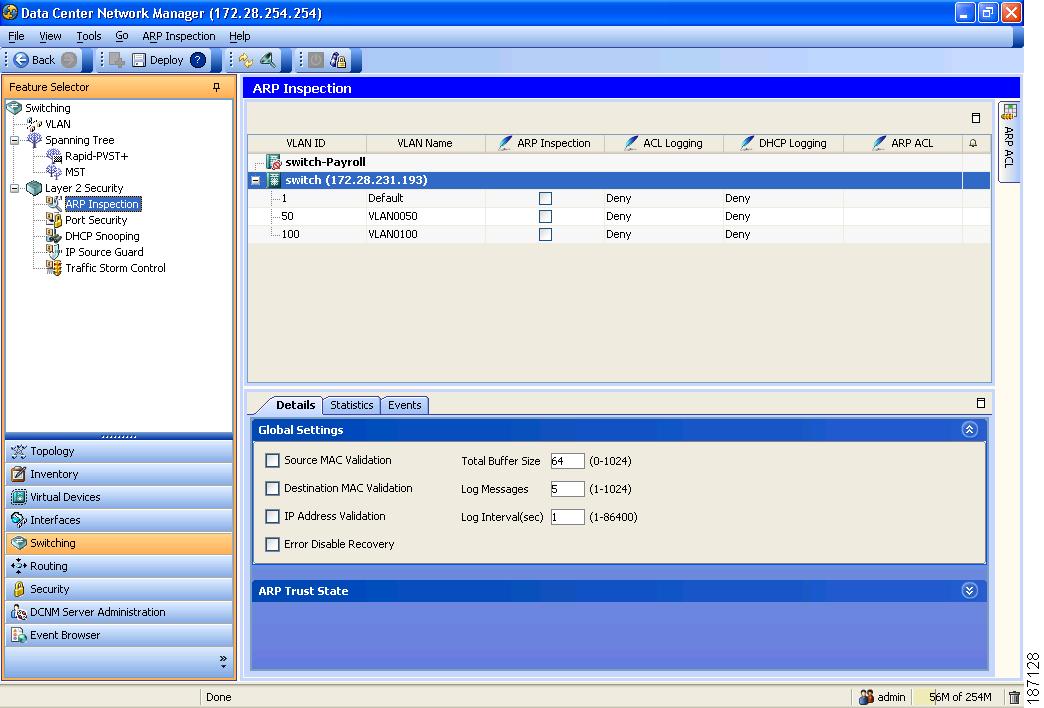Select DHCP Snooping in the feature tree
Screen dimensions: 1044x708
[x=100, y=236]
